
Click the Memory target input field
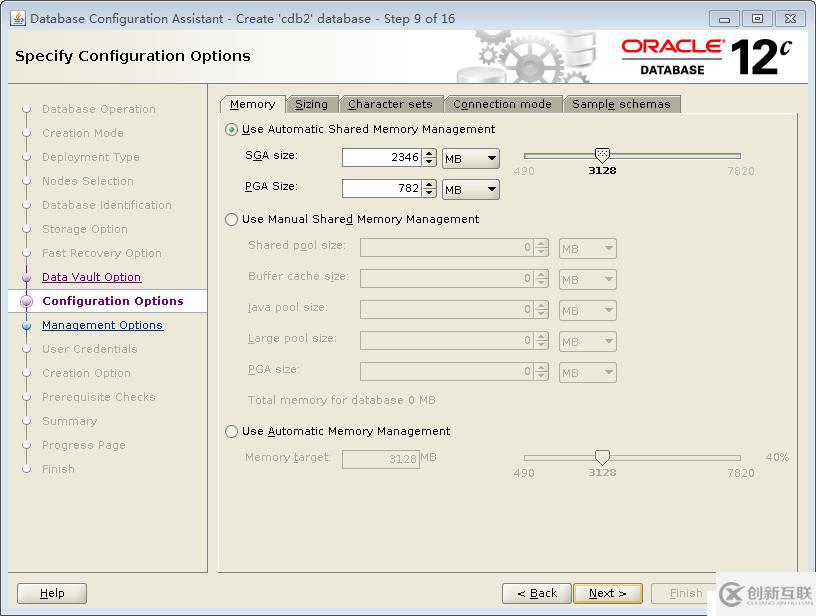(381, 459)
